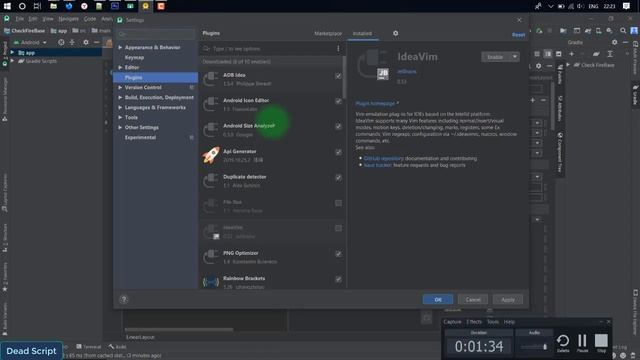Enable the File Tree plugin checkbox
640x360 pixels.
[338, 203]
